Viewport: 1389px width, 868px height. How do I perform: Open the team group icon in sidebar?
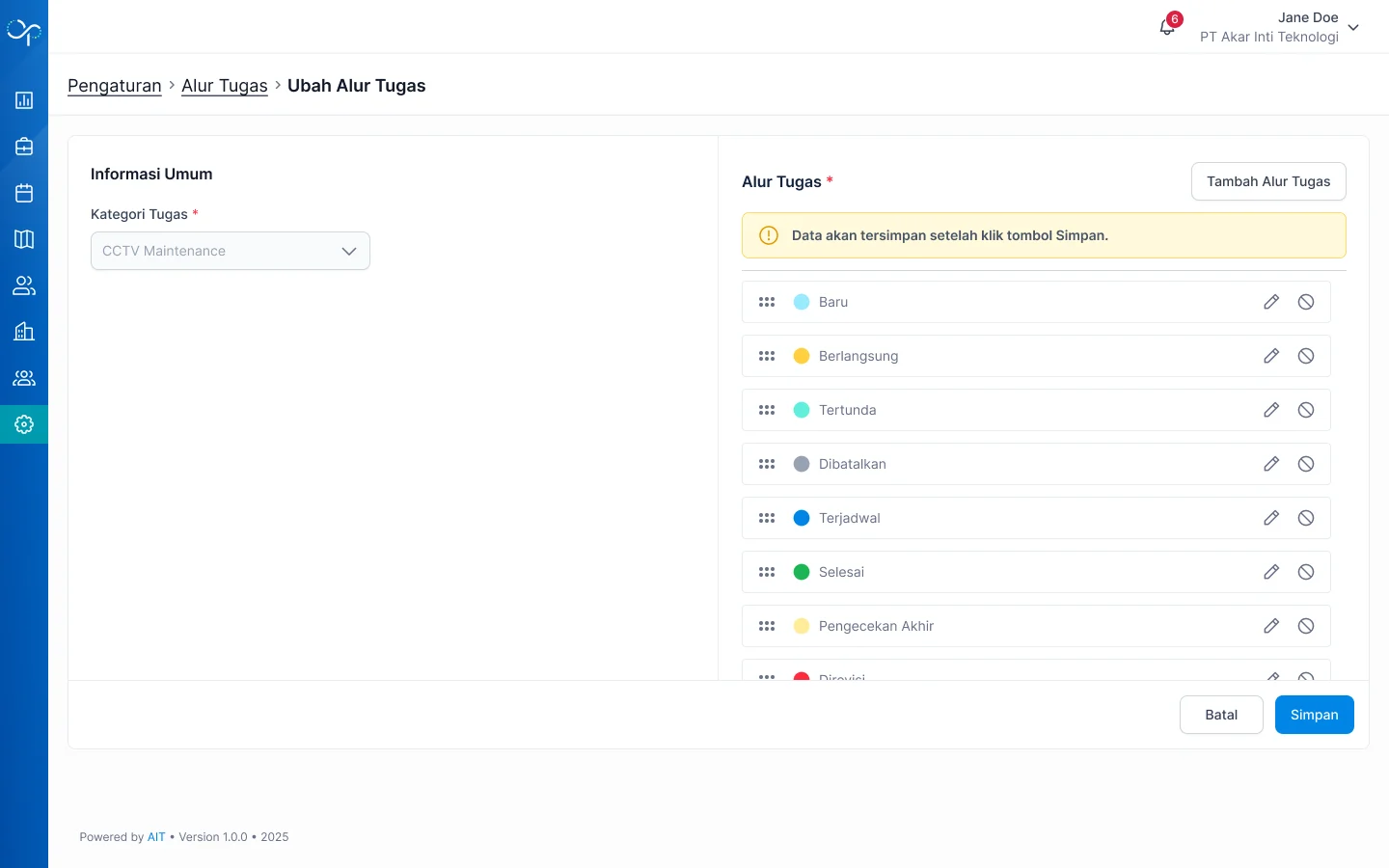24,378
